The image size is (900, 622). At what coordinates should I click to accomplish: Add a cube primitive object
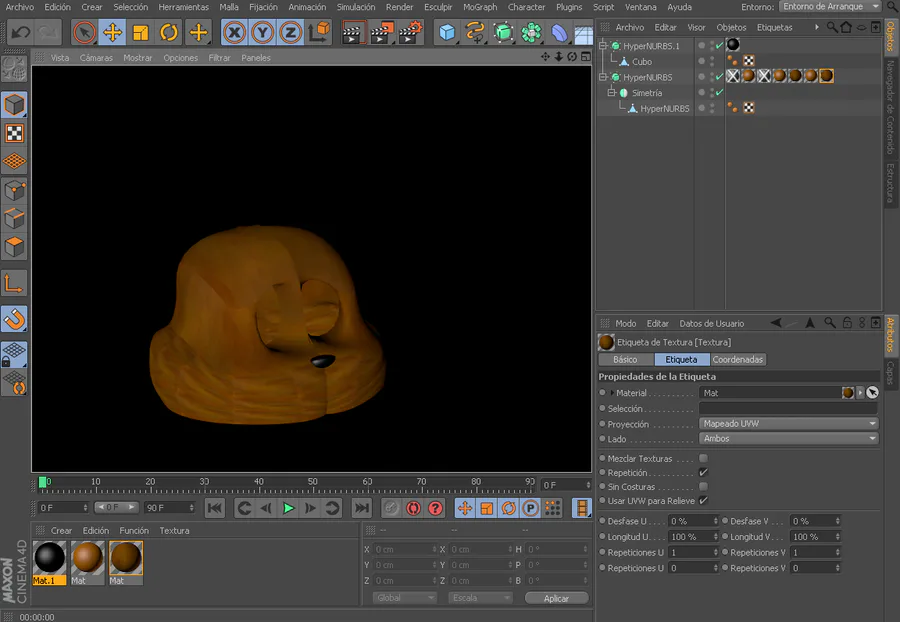point(447,33)
